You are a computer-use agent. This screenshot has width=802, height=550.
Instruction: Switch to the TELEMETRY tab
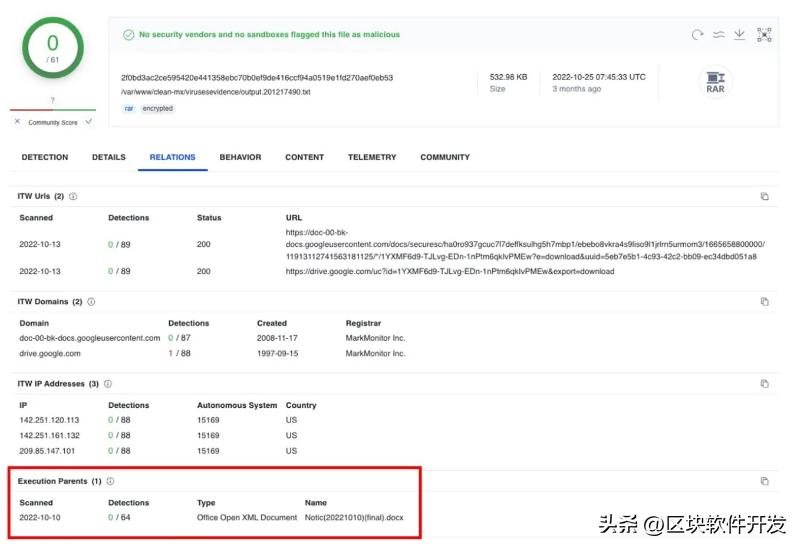[372, 157]
